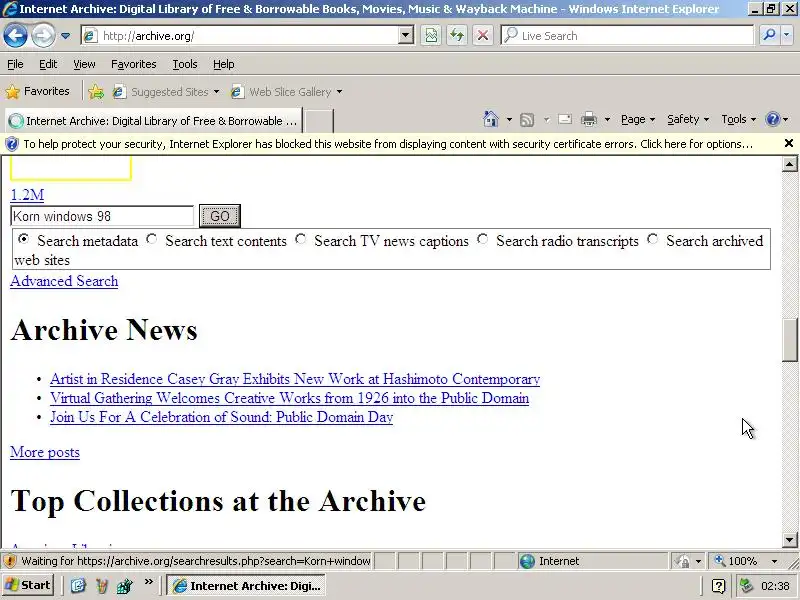Select Search metadata radio button

23,239
